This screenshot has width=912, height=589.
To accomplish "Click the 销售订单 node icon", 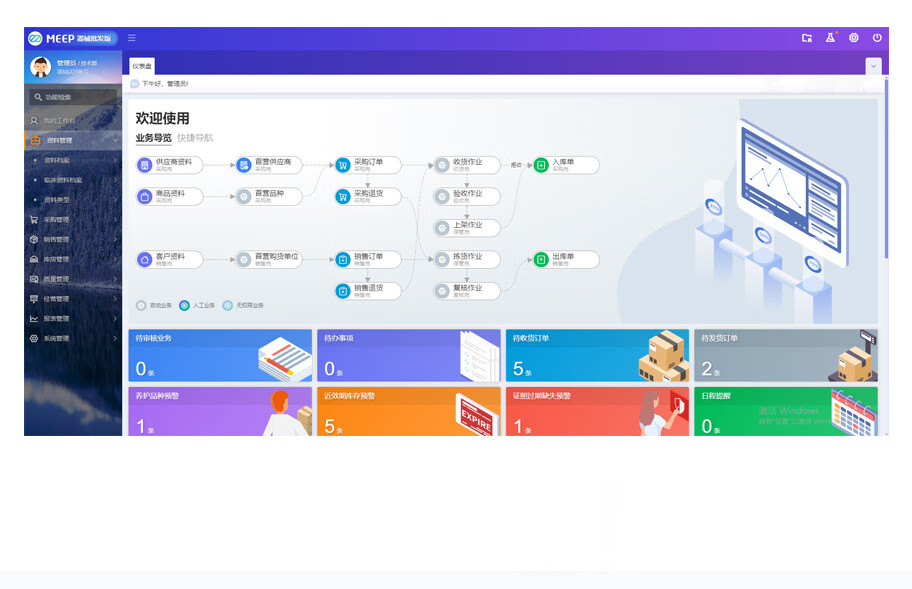I will point(343,259).
